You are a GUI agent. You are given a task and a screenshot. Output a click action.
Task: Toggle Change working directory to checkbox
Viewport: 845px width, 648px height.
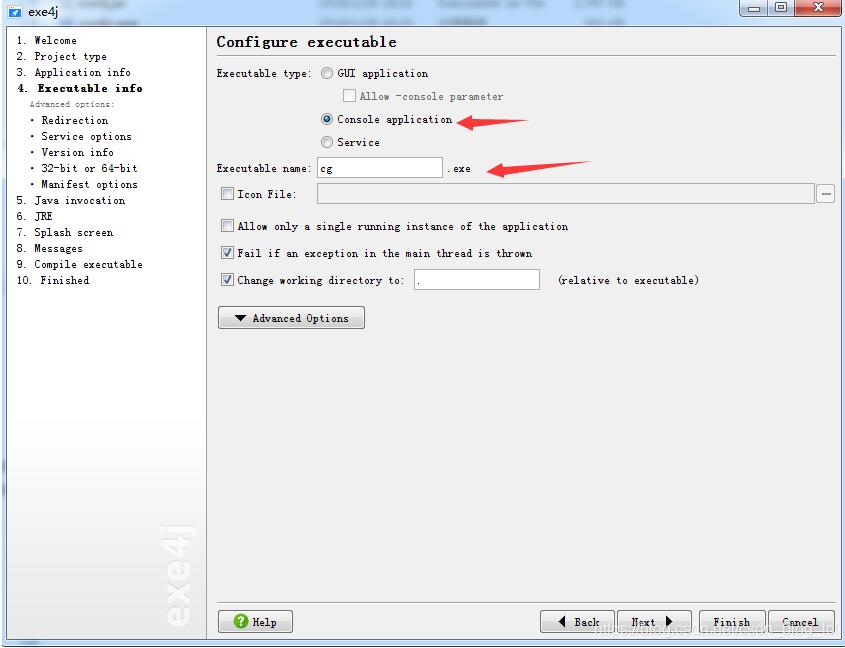coord(227,280)
